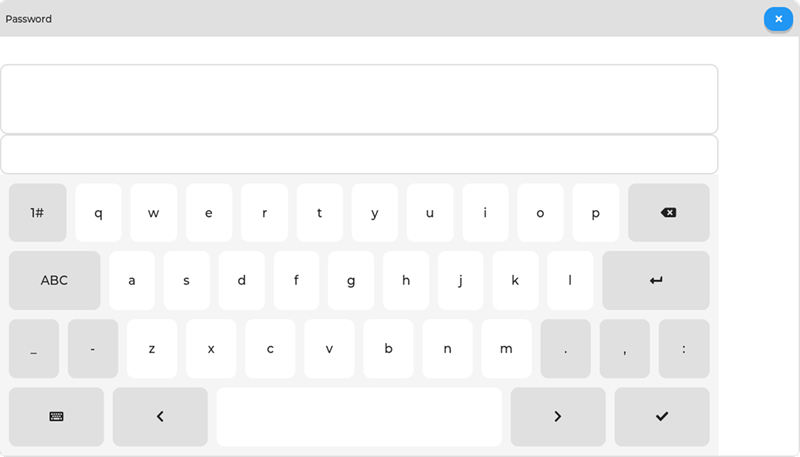Image resolution: width=800 pixels, height=457 pixels.
Task: Tap the backspace delete key
Action: [x=668, y=213]
